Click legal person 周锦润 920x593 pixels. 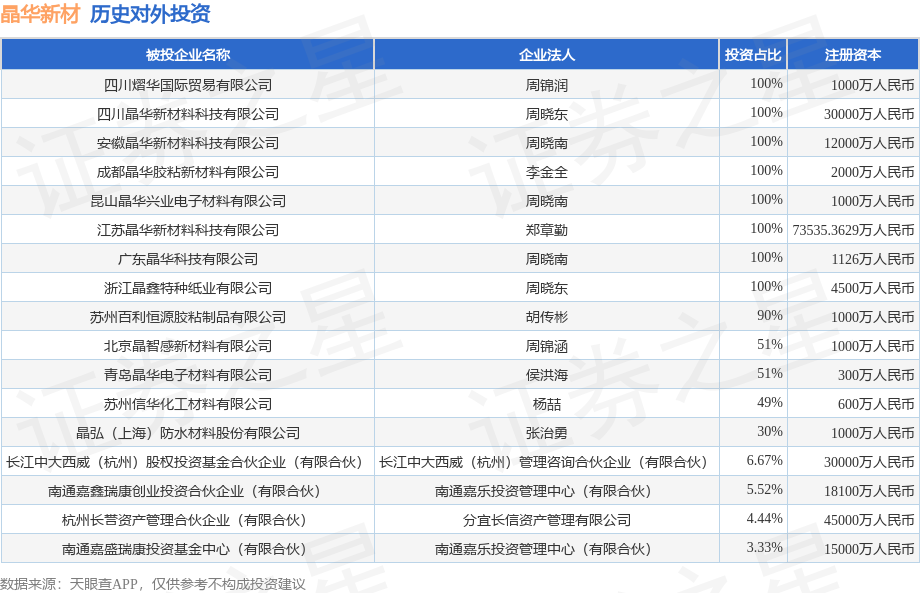click(546, 85)
